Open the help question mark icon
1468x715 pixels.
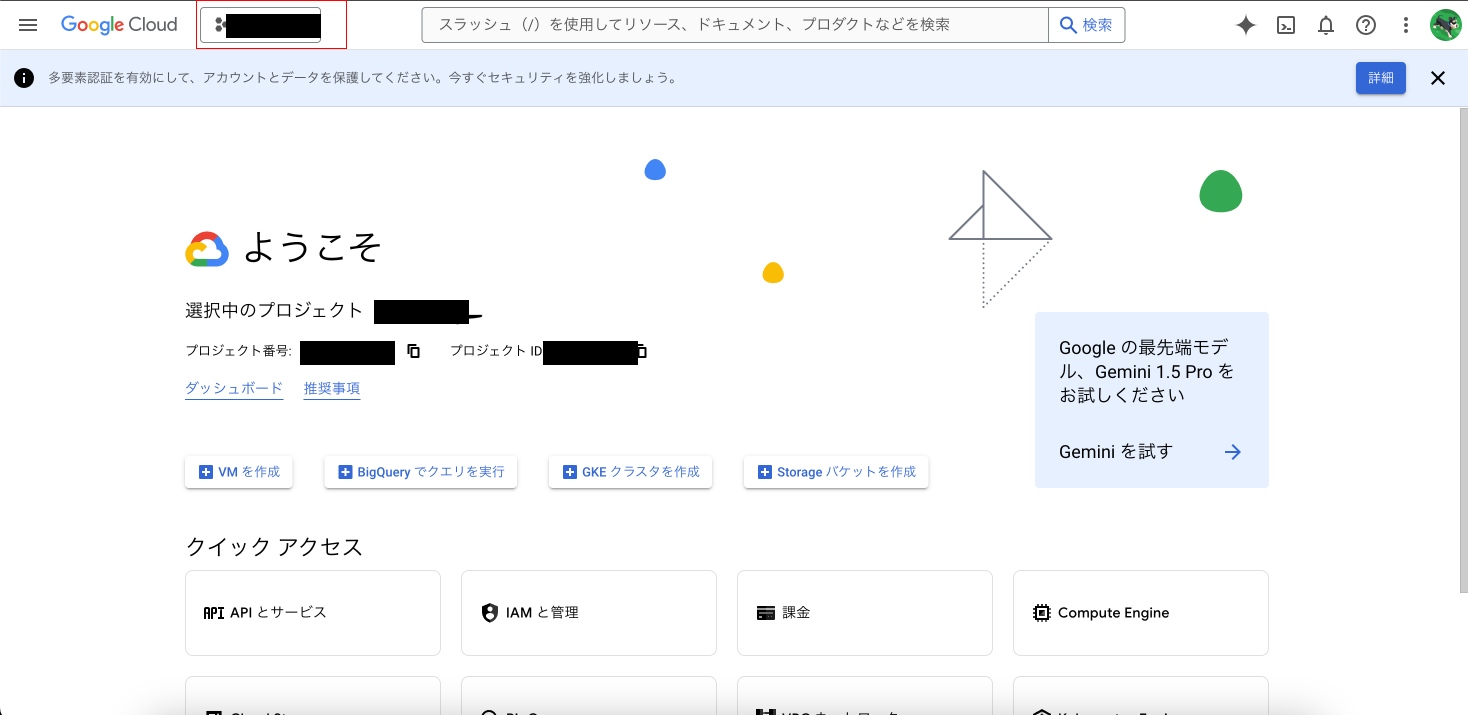pyautogui.click(x=1366, y=26)
